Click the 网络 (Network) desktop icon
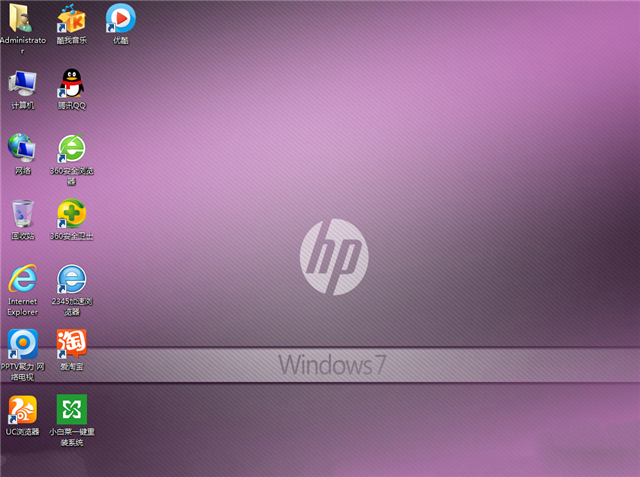 tap(22, 148)
